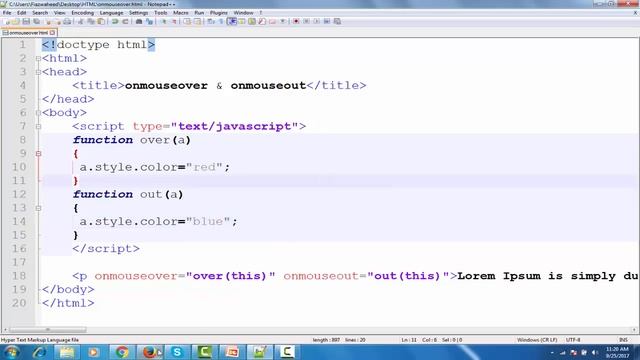Undo the last edit via toolbar
Image resolution: width=640 pixels, height=360 pixels.
[x=115, y=21]
